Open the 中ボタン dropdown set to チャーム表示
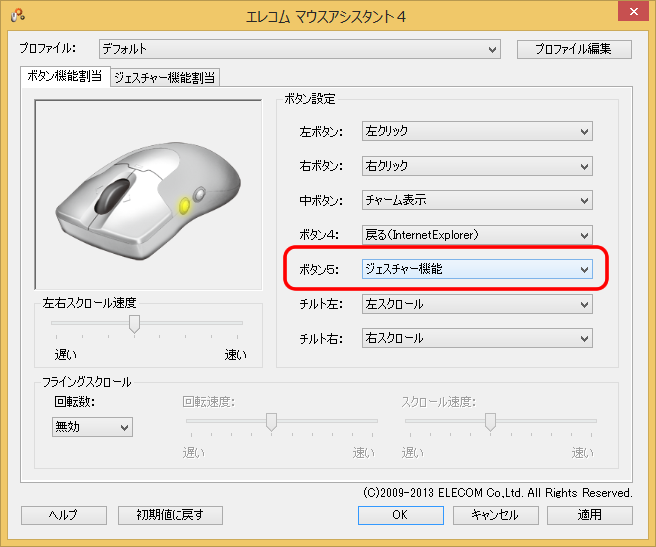Image resolution: width=656 pixels, height=547 pixels. coord(477,200)
